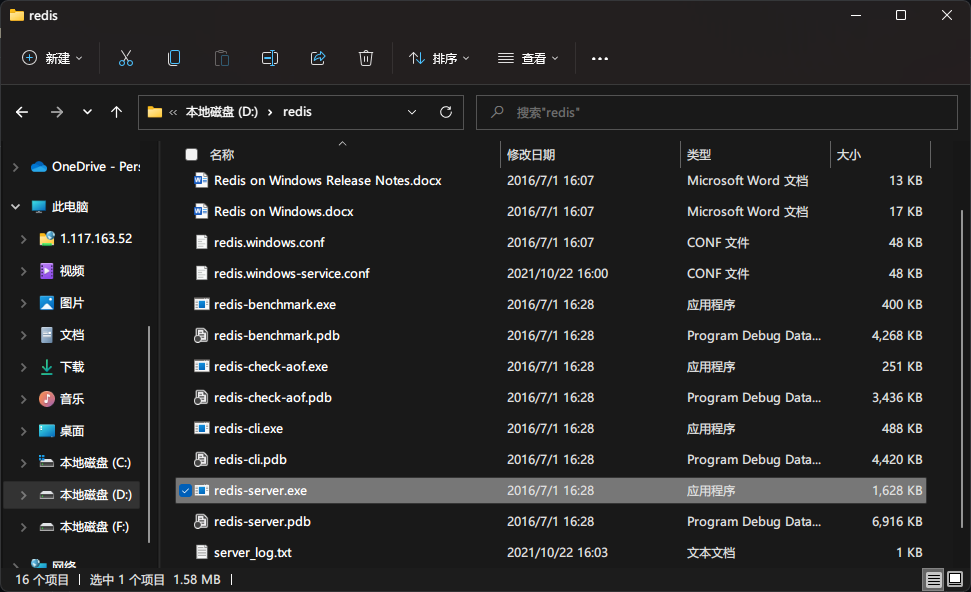Open the 新建 (New) dropdown
Viewport: 971px width, 592px height.
(52, 58)
